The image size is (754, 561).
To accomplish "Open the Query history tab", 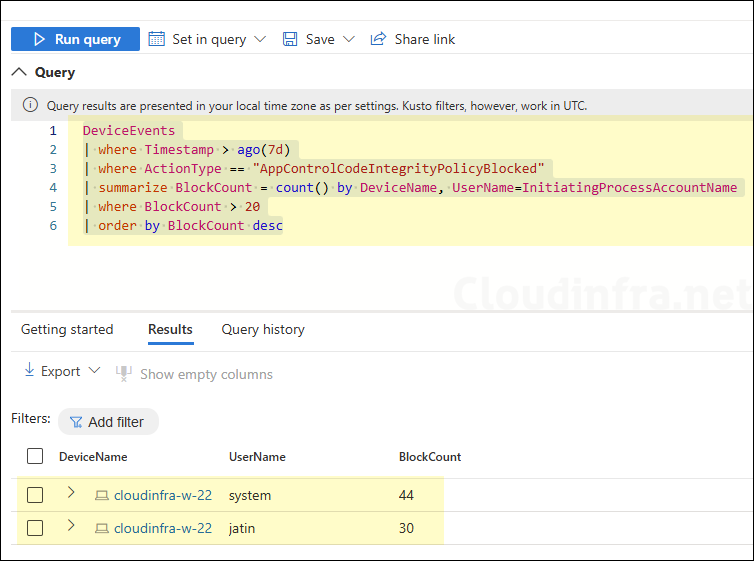I will 263,329.
